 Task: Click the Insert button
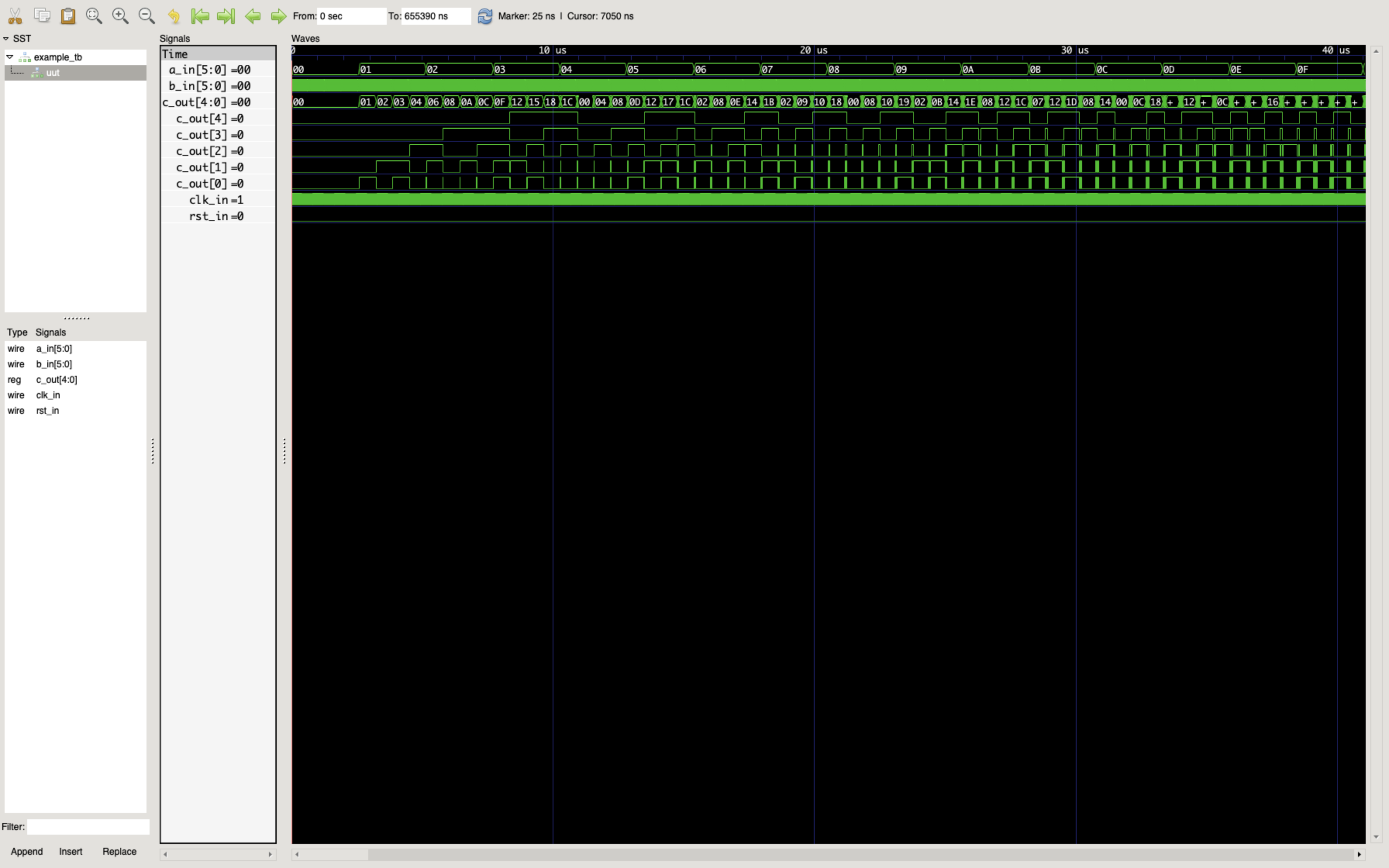point(71,851)
